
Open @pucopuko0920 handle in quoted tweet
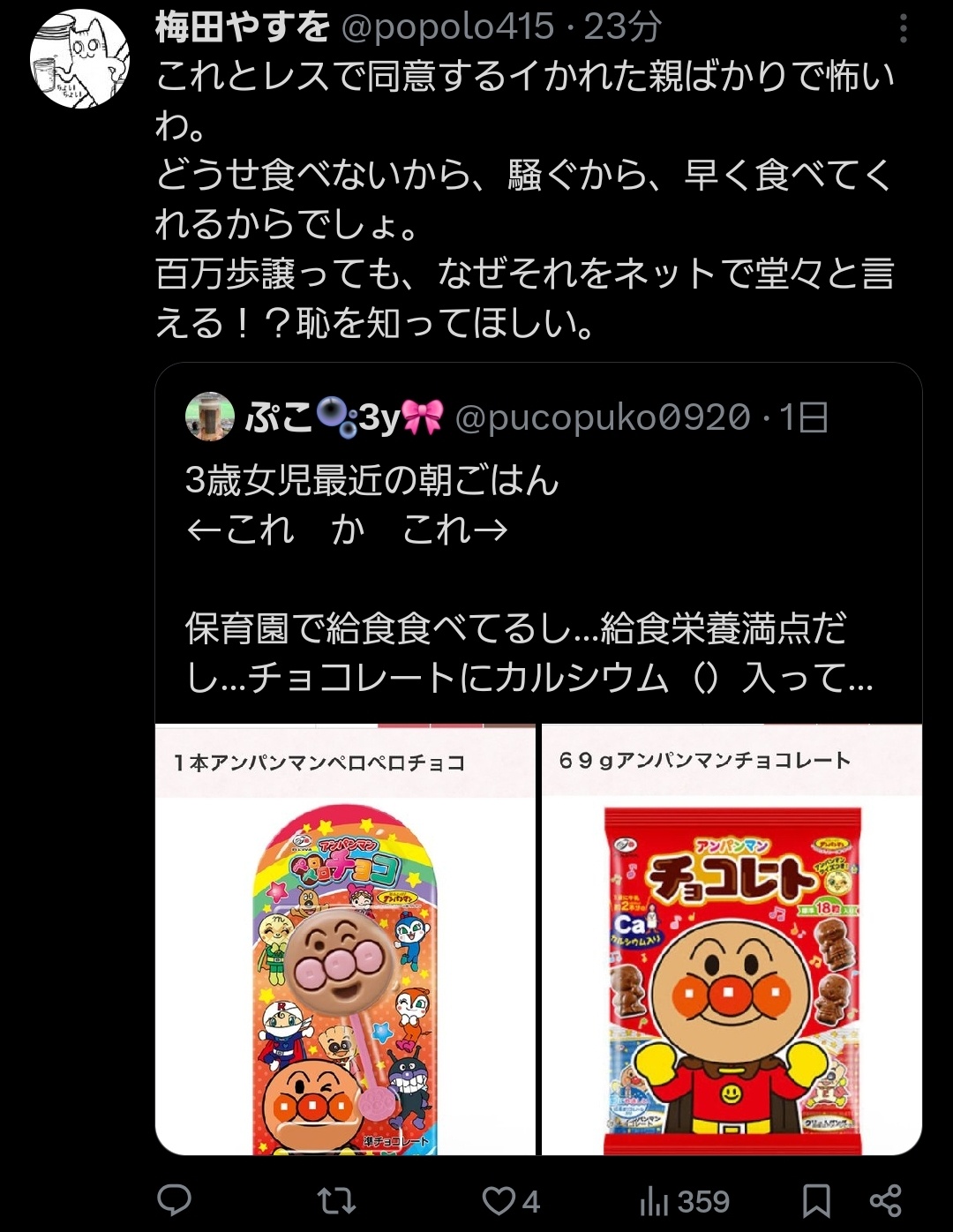[x=603, y=417]
